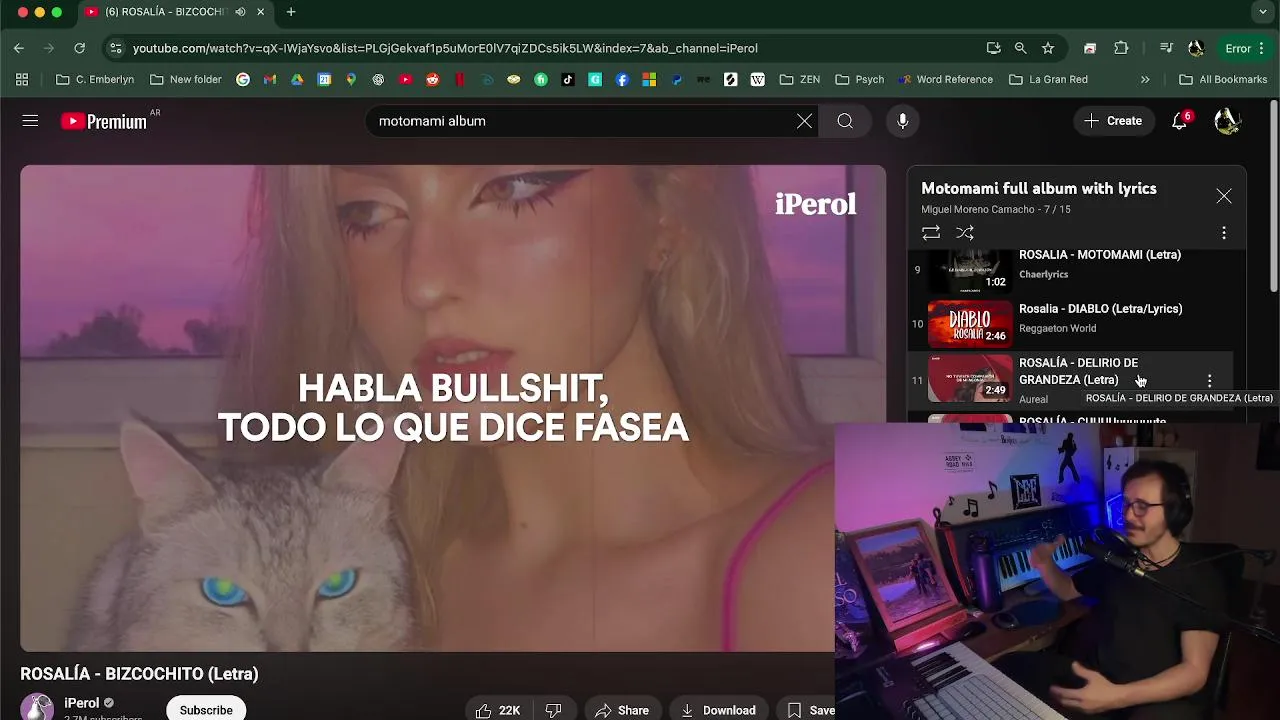
Task: Open Google bookmark icon
Action: coord(243,79)
